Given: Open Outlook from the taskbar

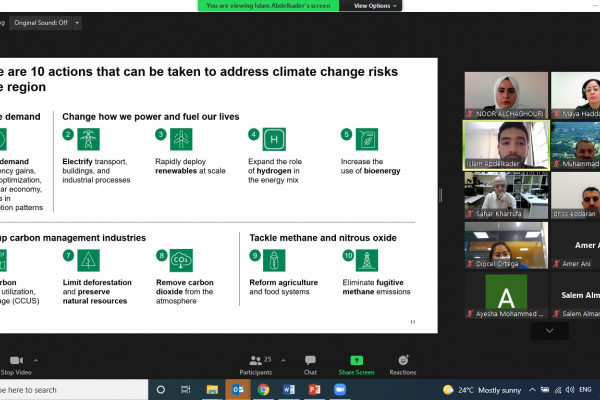Looking at the screenshot, I should pyautogui.click(x=238, y=389).
